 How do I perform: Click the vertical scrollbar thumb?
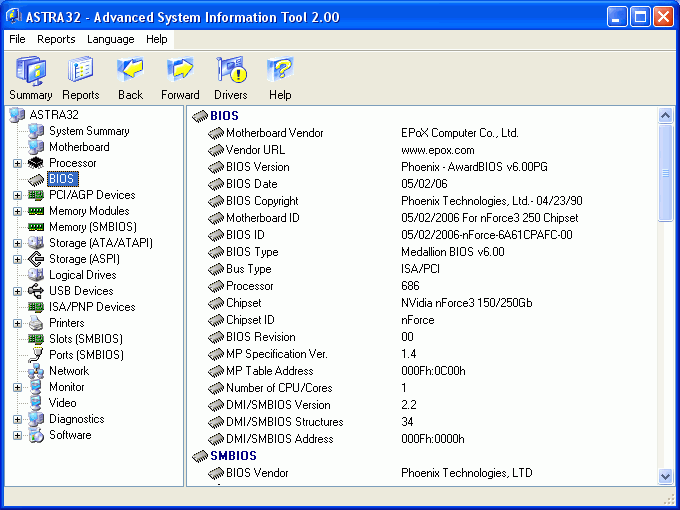(x=665, y=173)
